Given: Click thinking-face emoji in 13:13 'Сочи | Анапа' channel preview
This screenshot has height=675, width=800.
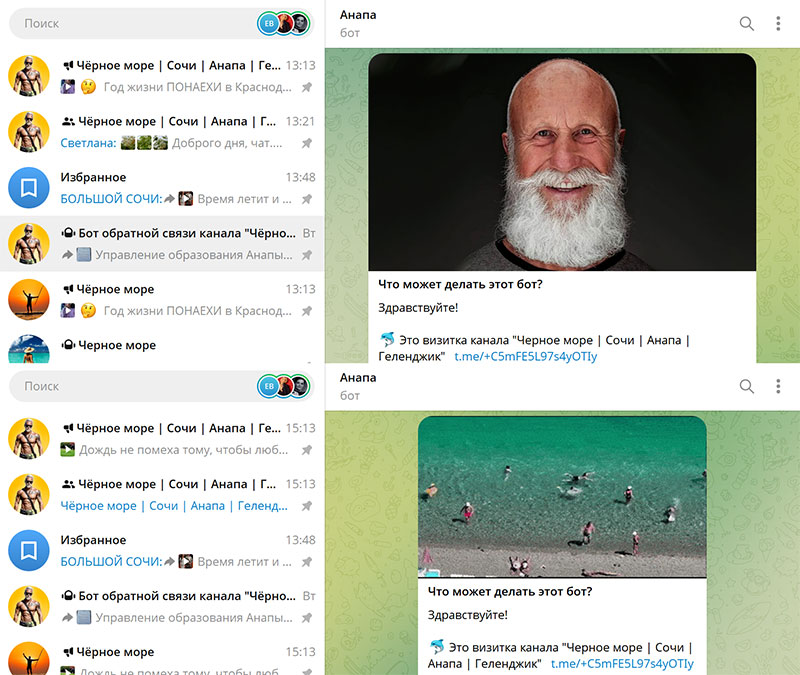Looking at the screenshot, I should point(88,87).
